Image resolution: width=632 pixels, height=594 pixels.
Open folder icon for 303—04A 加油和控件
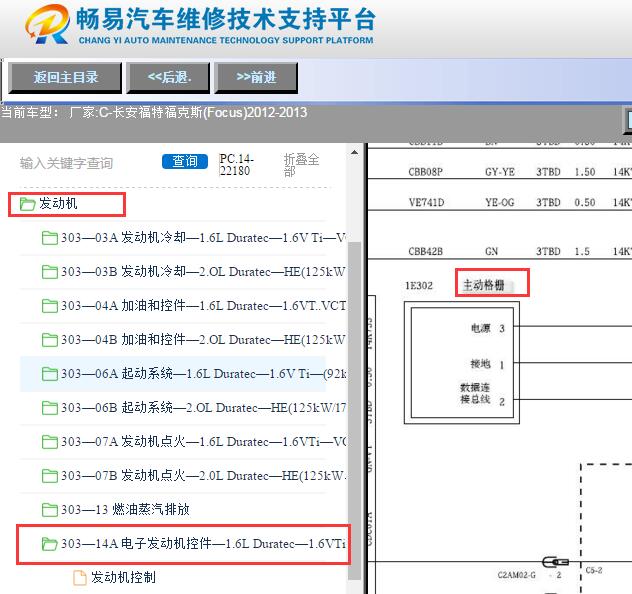[50, 306]
